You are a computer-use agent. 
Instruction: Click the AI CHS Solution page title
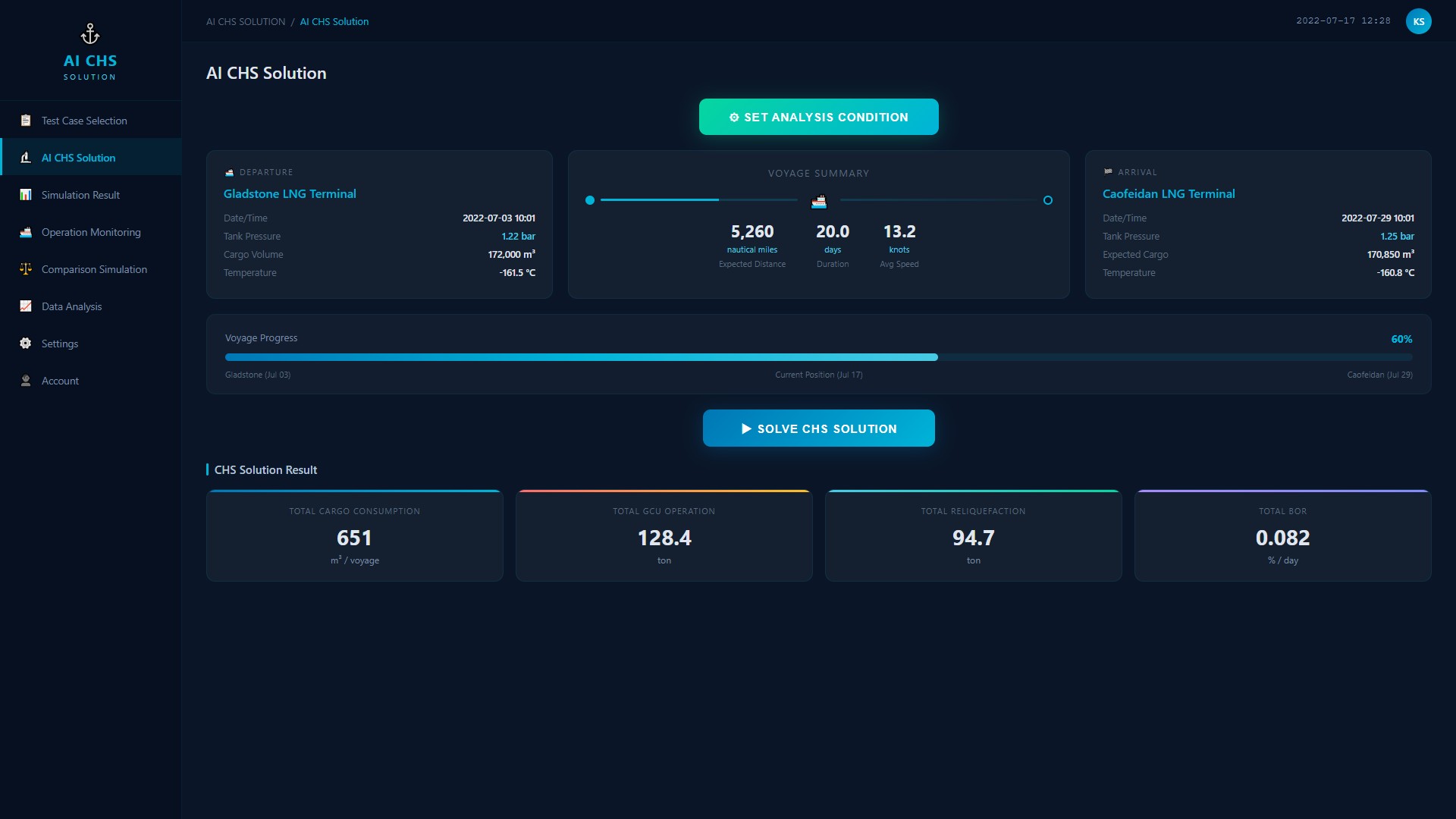[266, 74]
